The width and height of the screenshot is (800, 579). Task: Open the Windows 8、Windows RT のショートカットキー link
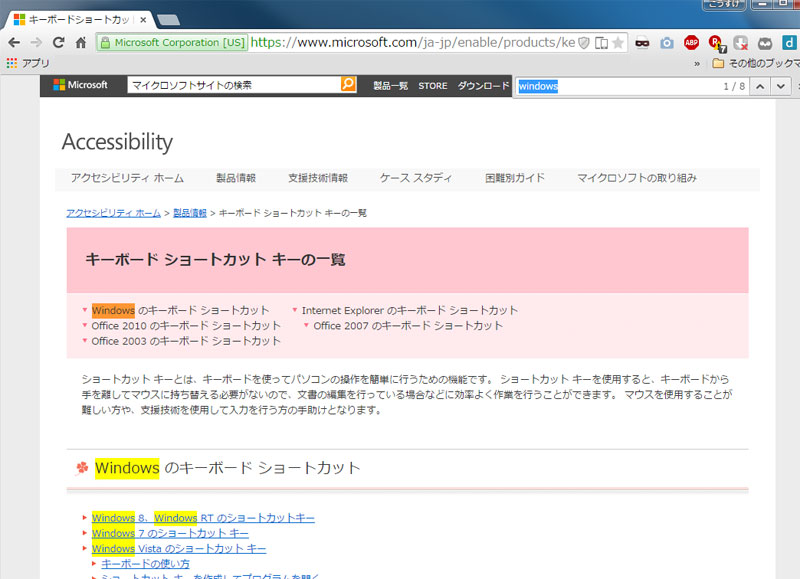pyautogui.click(x=203, y=518)
